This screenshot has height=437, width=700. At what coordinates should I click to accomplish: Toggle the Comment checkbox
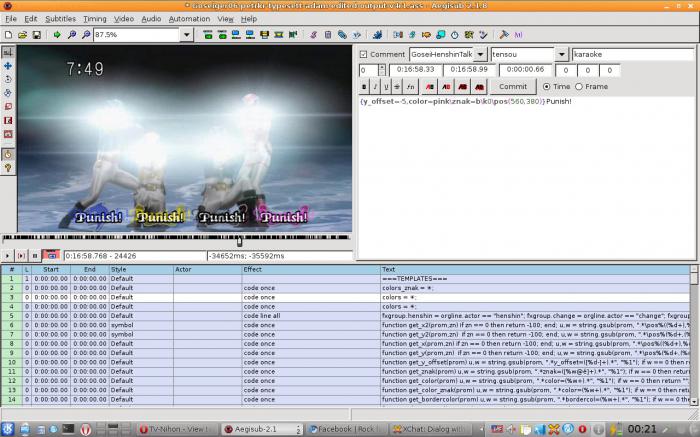pyautogui.click(x=363, y=54)
